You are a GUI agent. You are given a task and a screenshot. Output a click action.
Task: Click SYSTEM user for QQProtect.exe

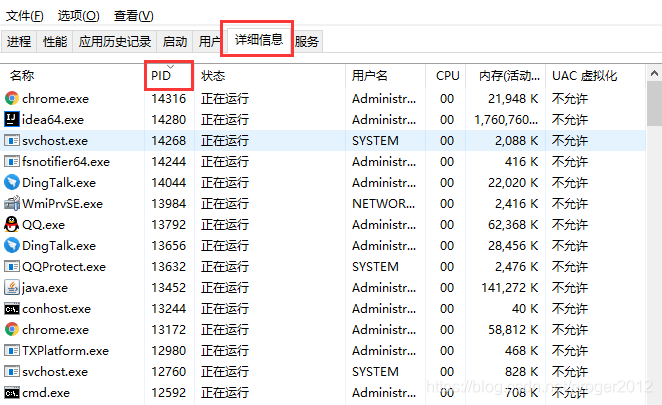[375, 267]
